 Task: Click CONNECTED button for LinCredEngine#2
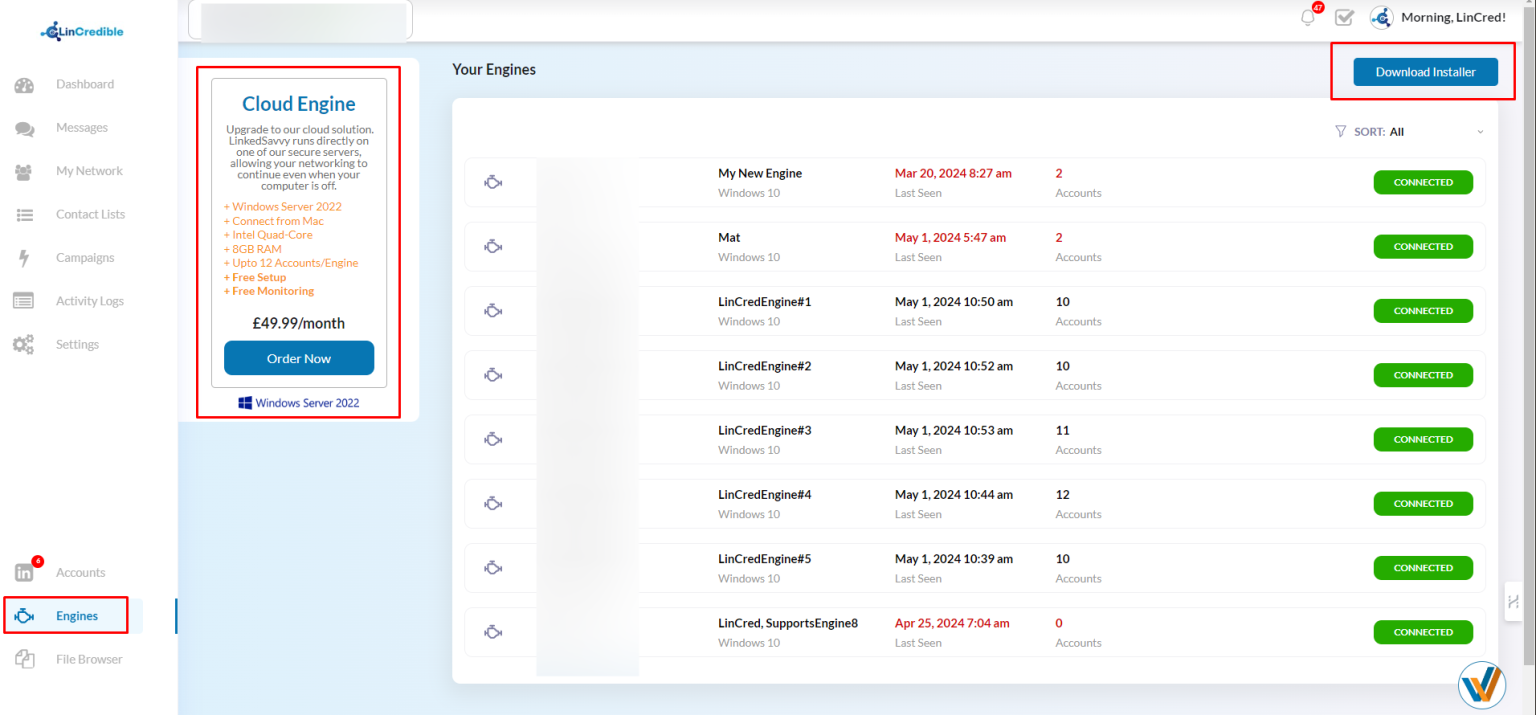point(1423,375)
